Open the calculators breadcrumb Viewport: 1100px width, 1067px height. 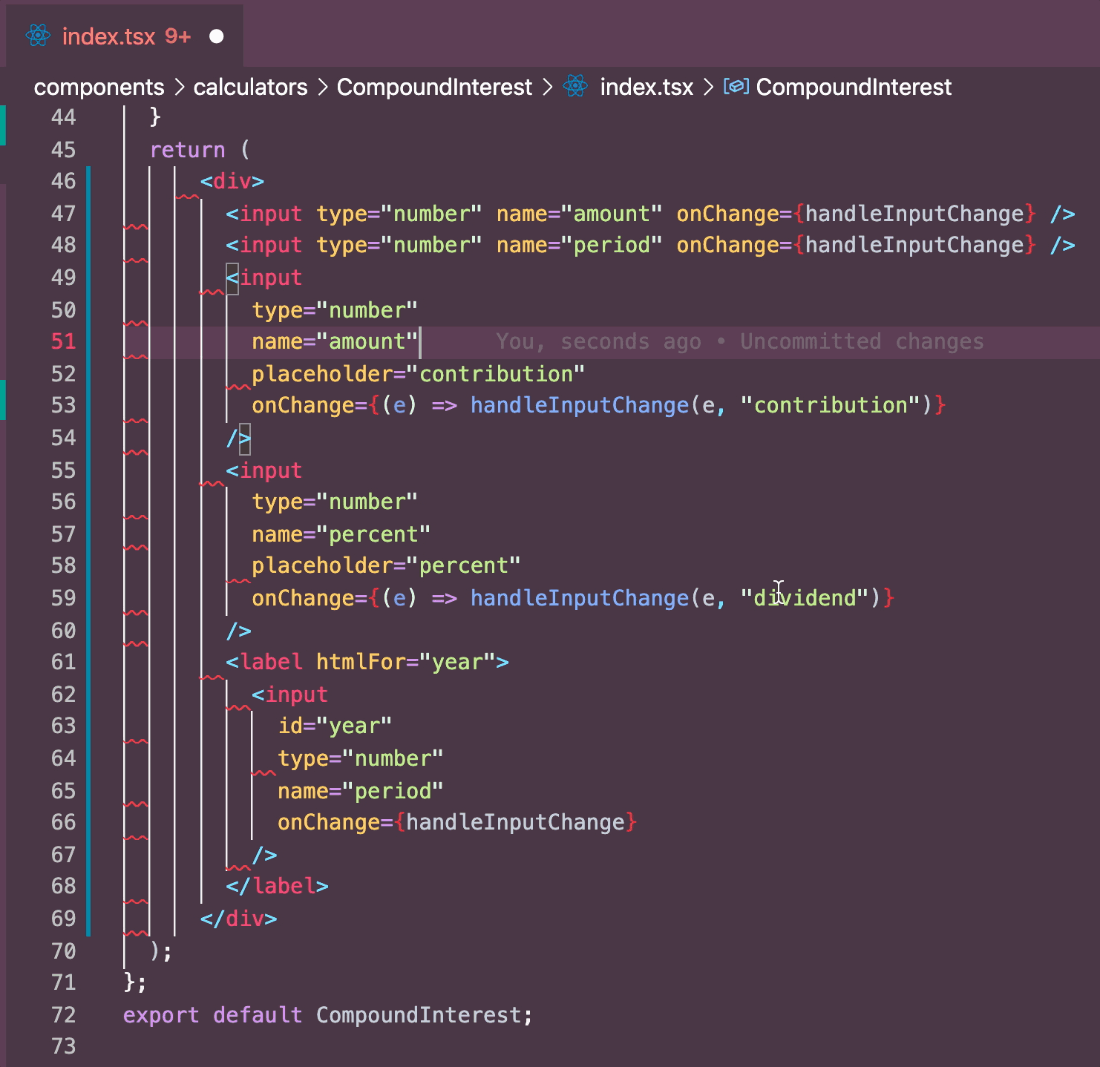[x=250, y=87]
